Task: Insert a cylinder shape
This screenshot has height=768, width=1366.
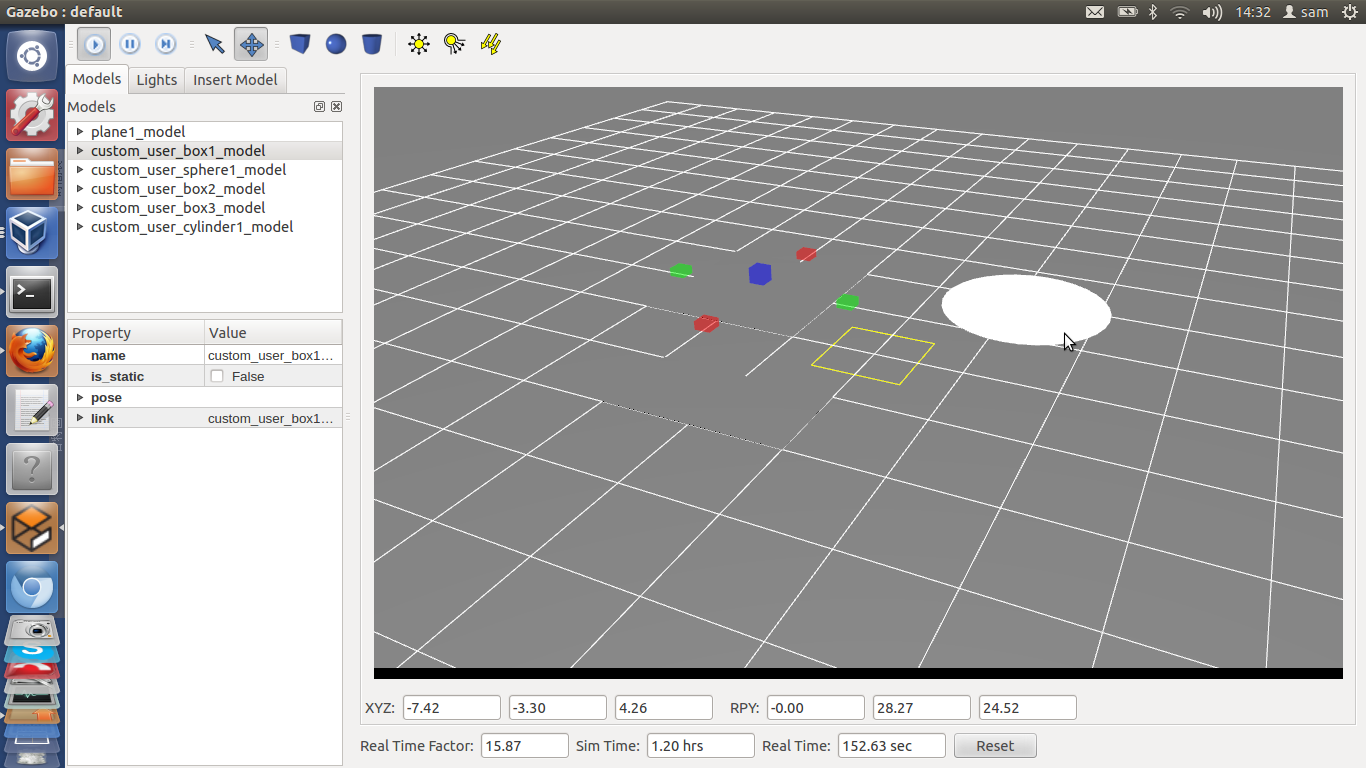Action: point(372,44)
